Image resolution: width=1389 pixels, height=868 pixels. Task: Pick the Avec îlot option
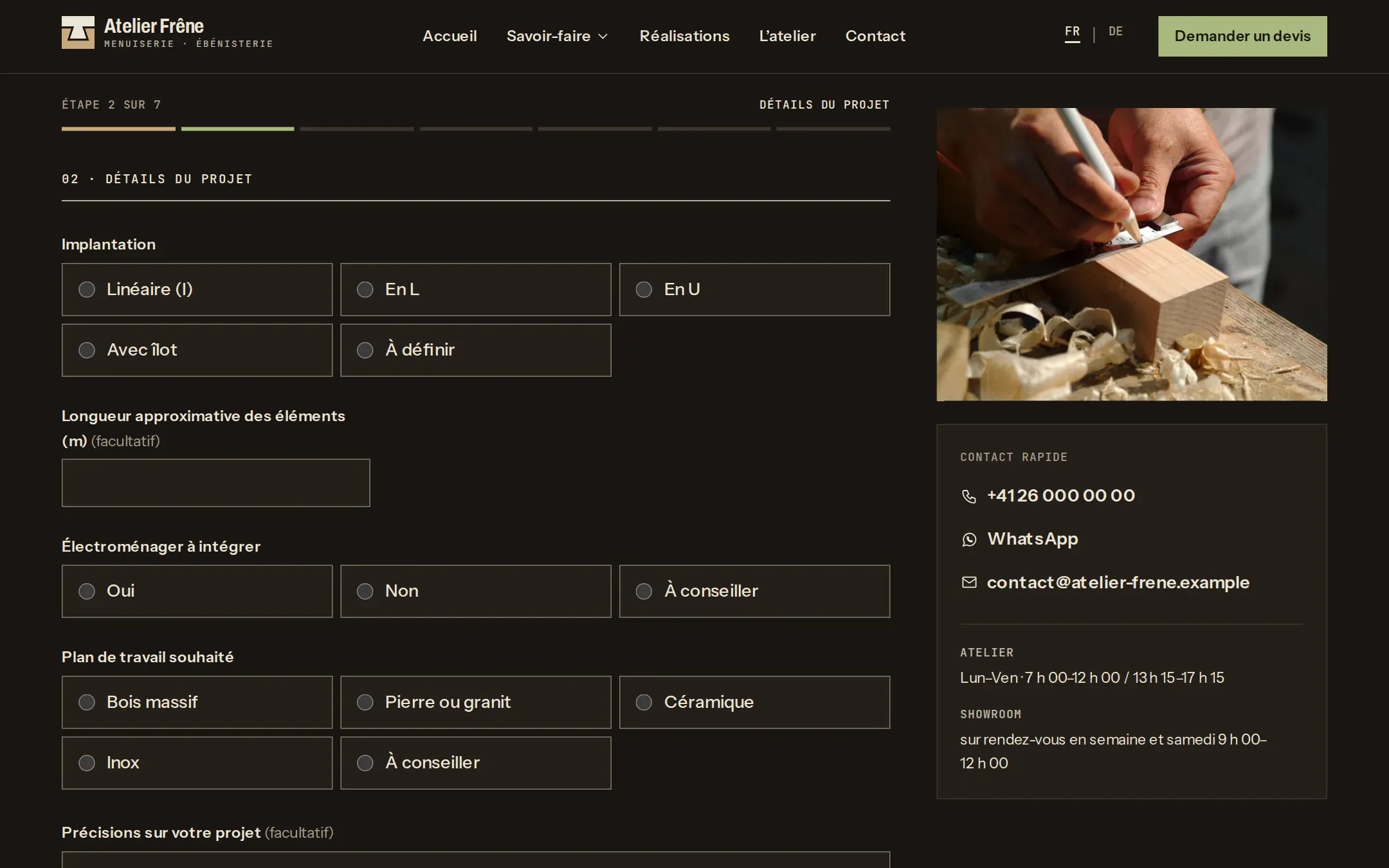point(197,350)
